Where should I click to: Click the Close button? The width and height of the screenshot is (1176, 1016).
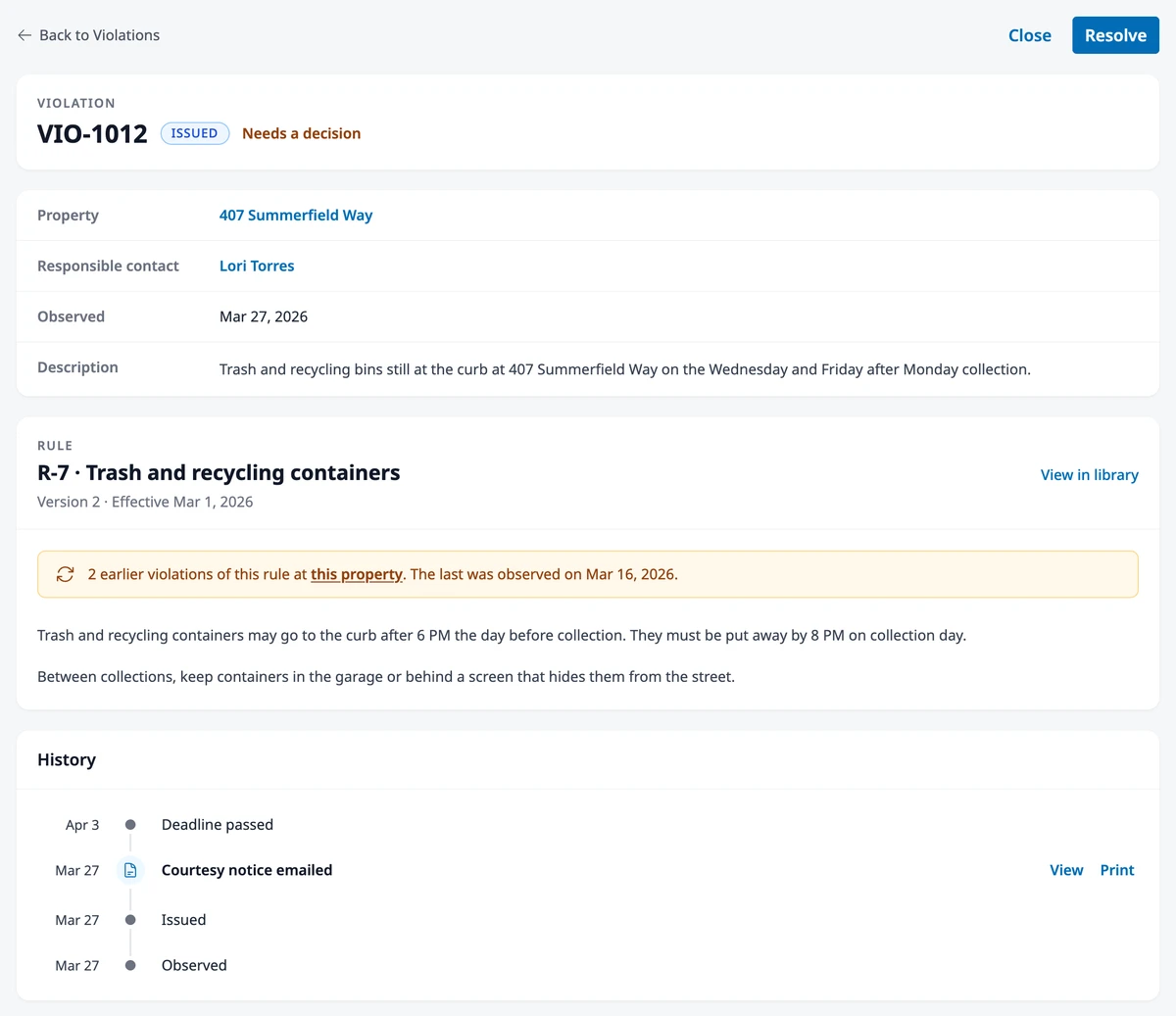coord(1029,35)
